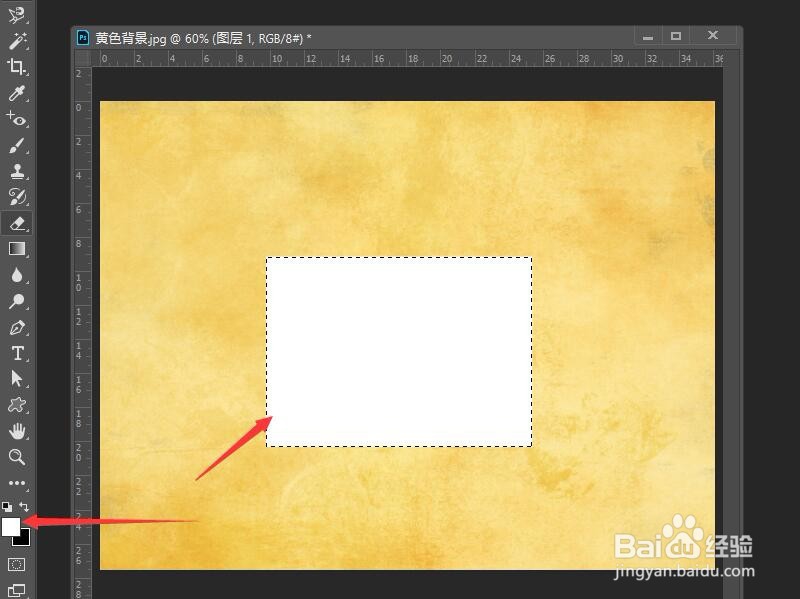The height and width of the screenshot is (599, 800).
Task: Toggle Quick Mask mode
Action: (x=16, y=564)
